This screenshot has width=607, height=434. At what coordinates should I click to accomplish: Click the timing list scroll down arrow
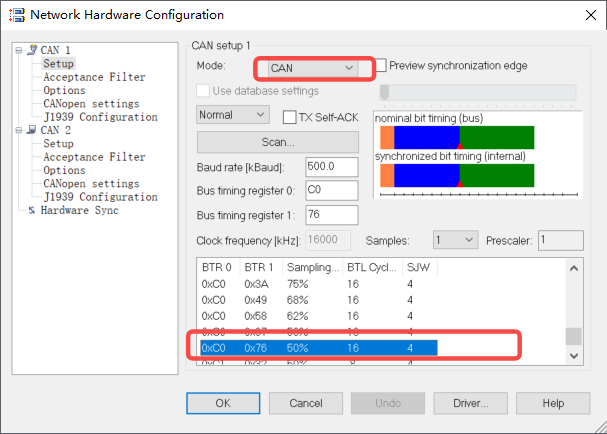574,355
